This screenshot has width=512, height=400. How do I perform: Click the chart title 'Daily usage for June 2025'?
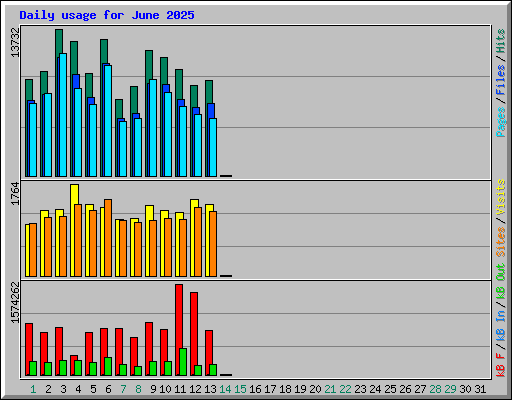point(107,15)
